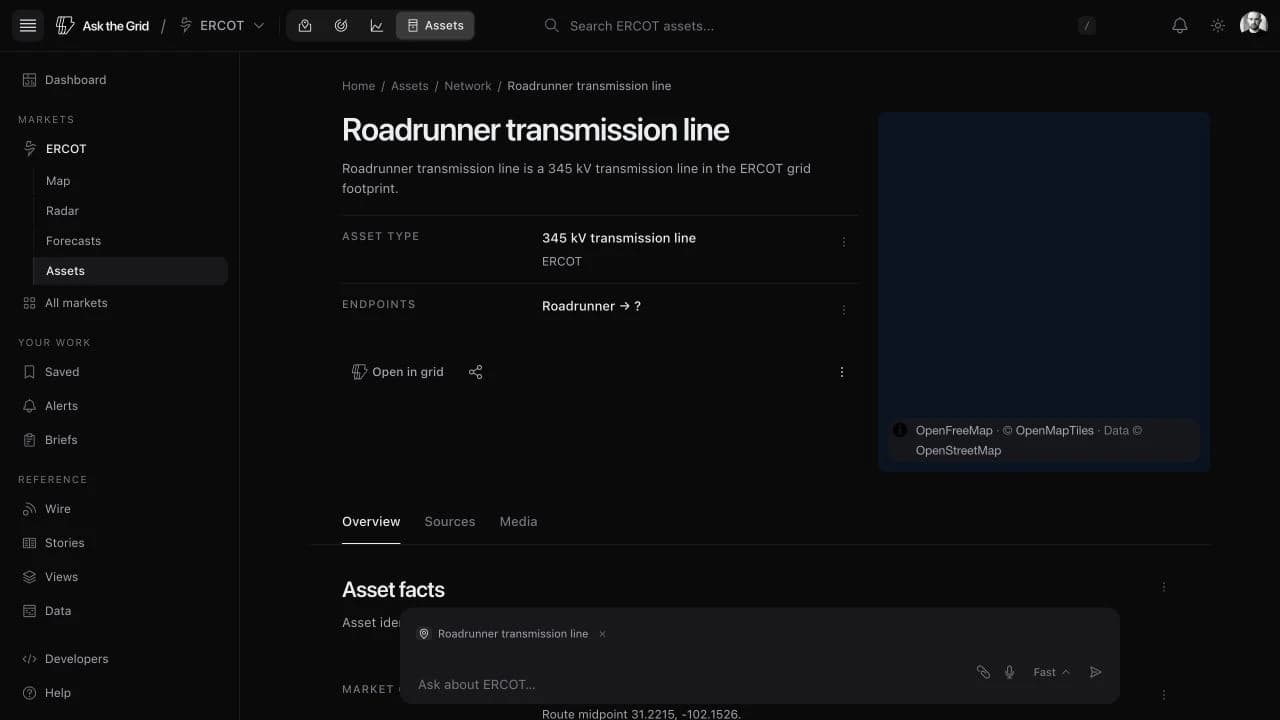Screen dimensions: 1280x720
Task: Open the Asset Type row options menu
Action: 844,242
